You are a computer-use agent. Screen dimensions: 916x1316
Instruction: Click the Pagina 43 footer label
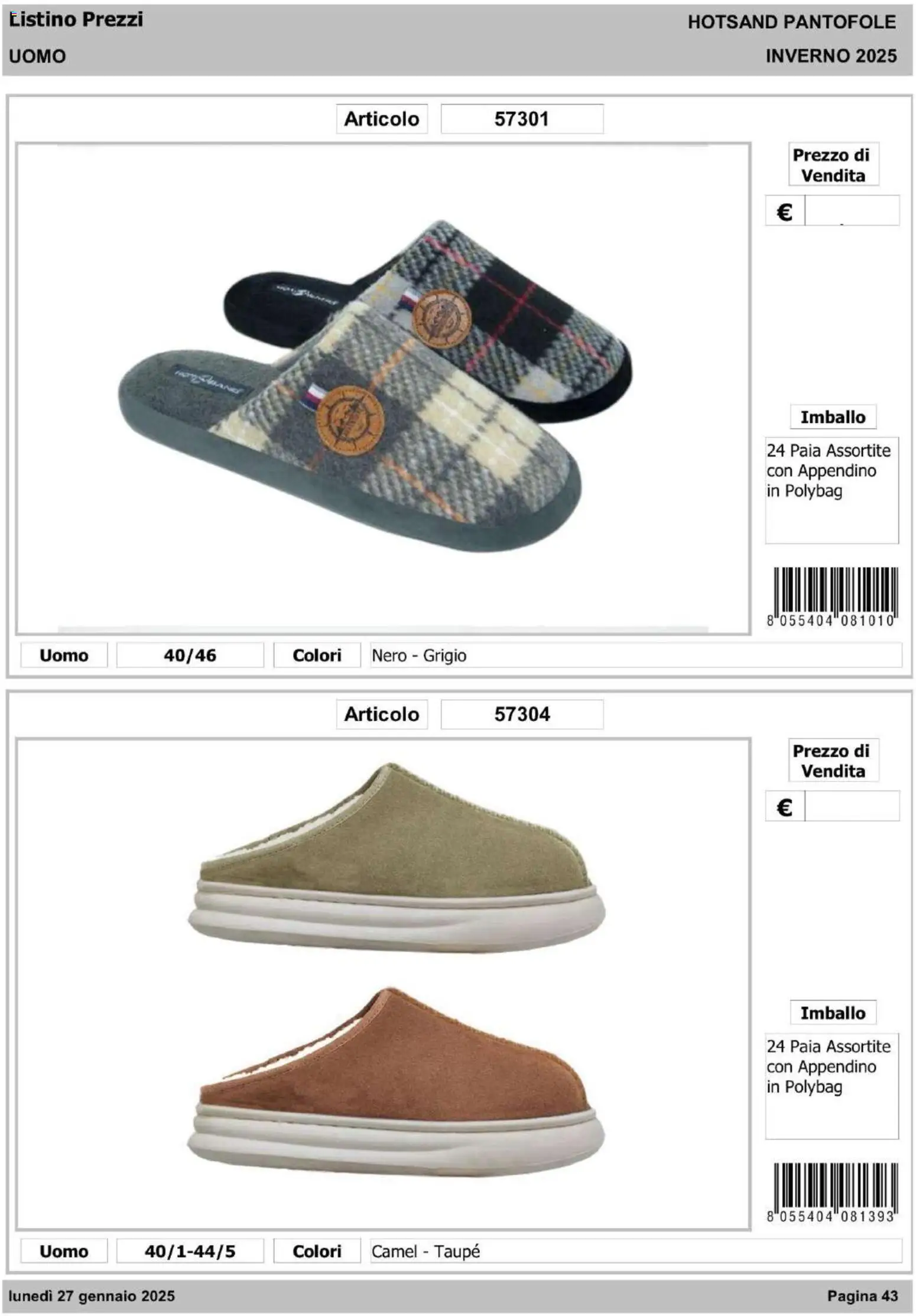pos(862,1295)
